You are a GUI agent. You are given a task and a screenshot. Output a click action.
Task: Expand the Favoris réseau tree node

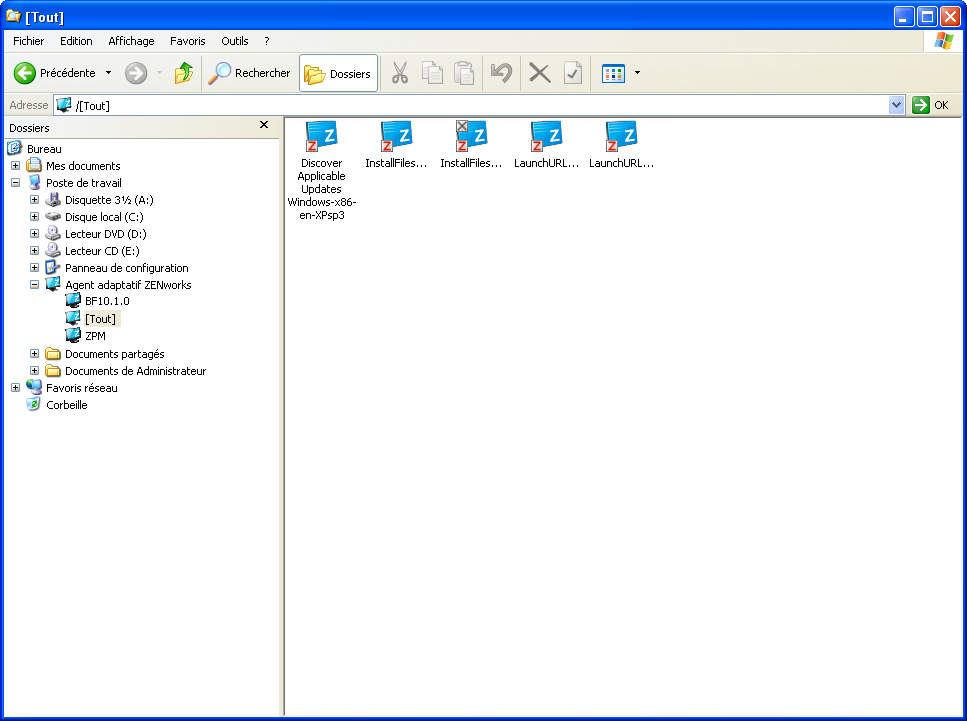15,387
